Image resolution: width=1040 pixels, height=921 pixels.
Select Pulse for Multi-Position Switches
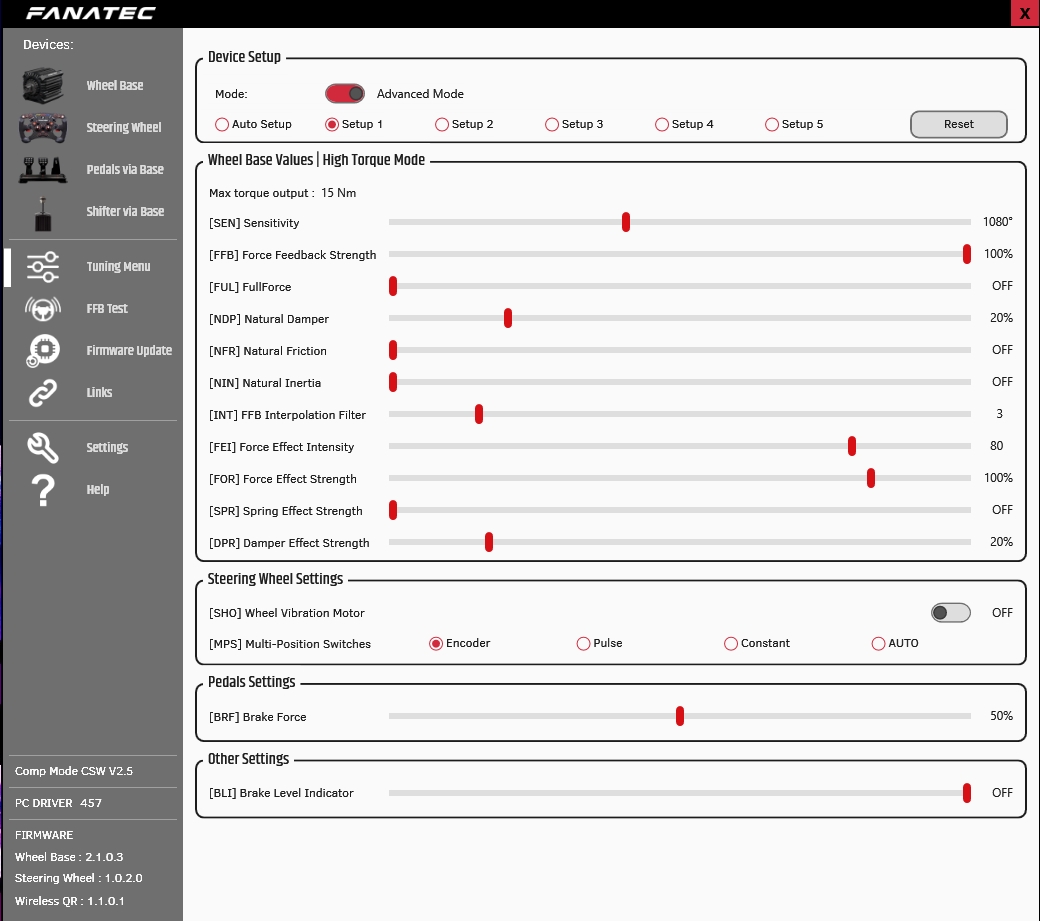(583, 644)
